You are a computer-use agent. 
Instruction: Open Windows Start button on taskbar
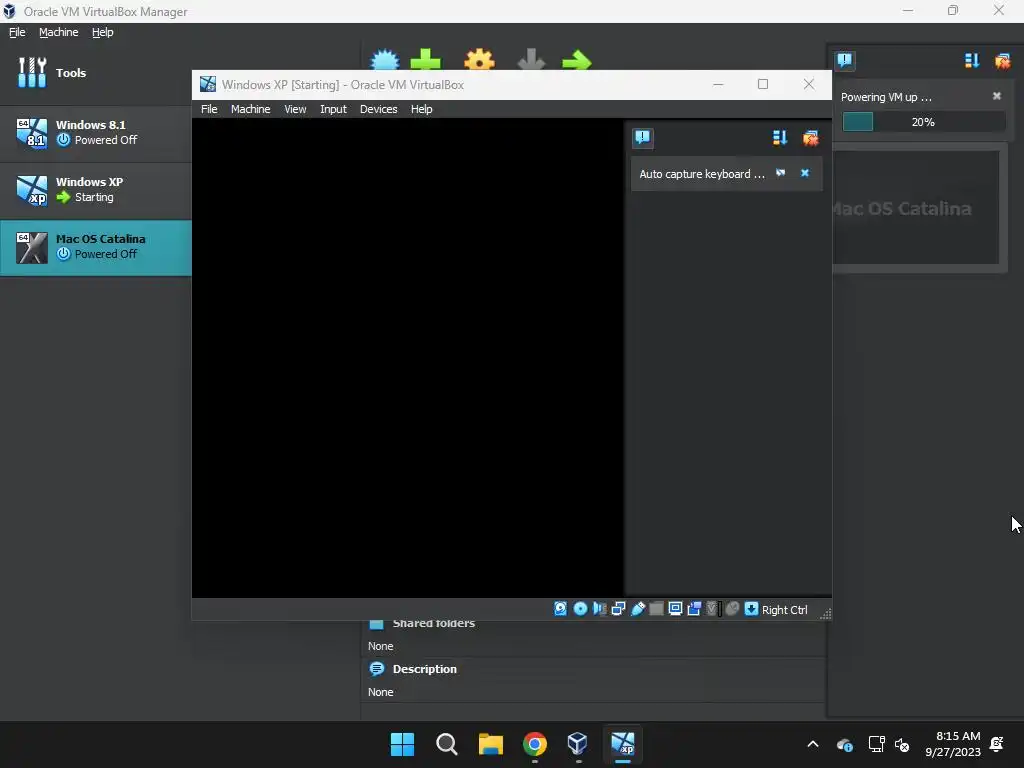tap(402, 744)
